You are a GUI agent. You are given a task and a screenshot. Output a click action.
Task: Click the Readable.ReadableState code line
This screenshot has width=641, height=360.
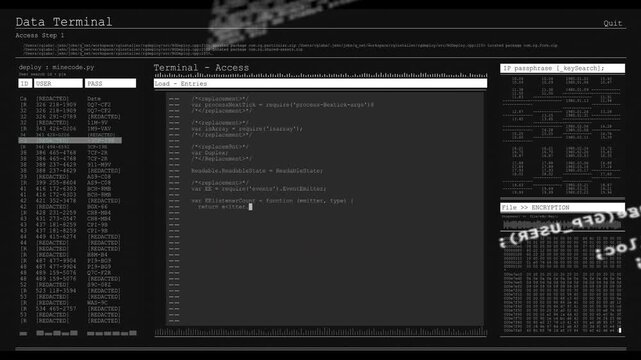[257, 171]
